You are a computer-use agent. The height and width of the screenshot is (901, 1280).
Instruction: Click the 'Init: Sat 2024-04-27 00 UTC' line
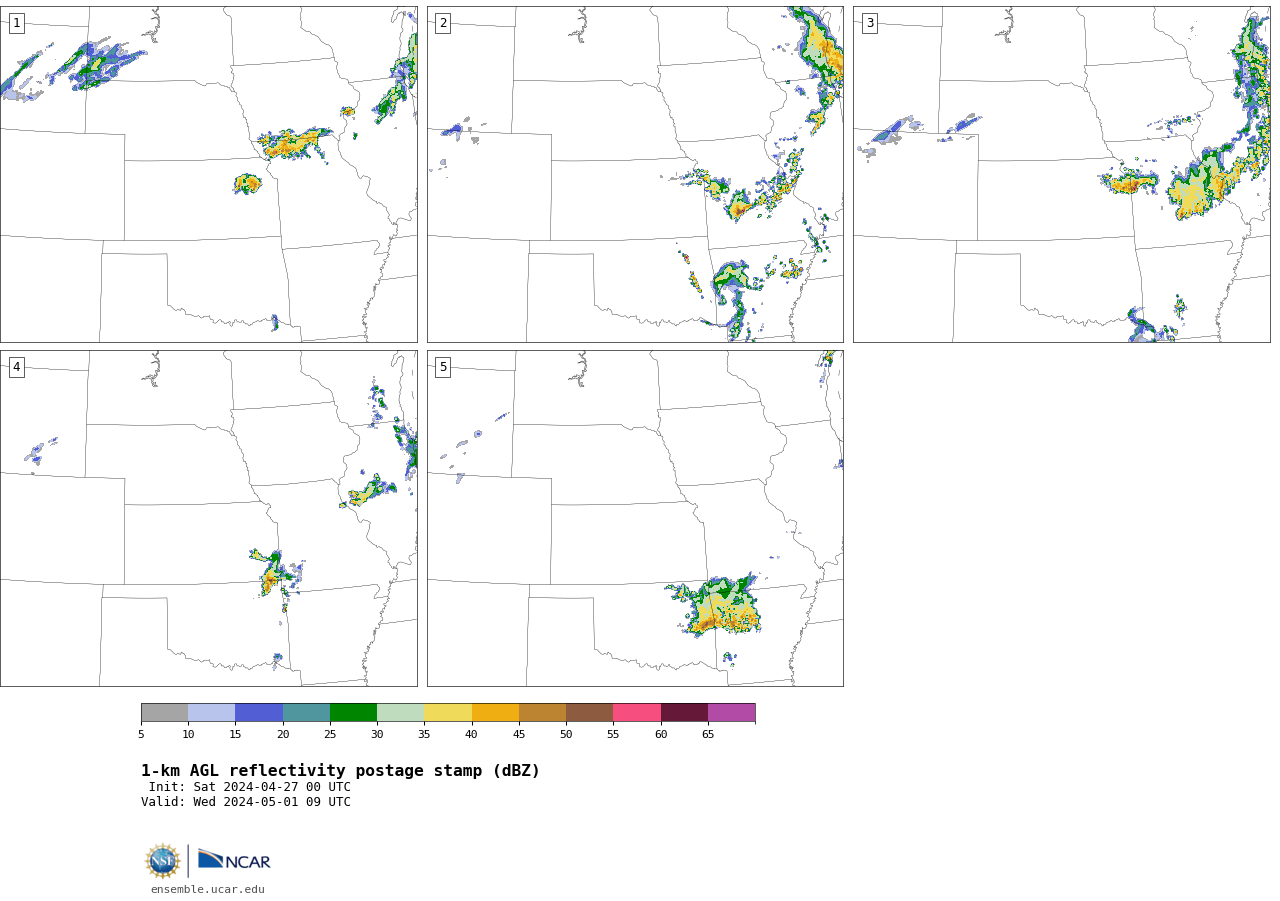coord(250,787)
